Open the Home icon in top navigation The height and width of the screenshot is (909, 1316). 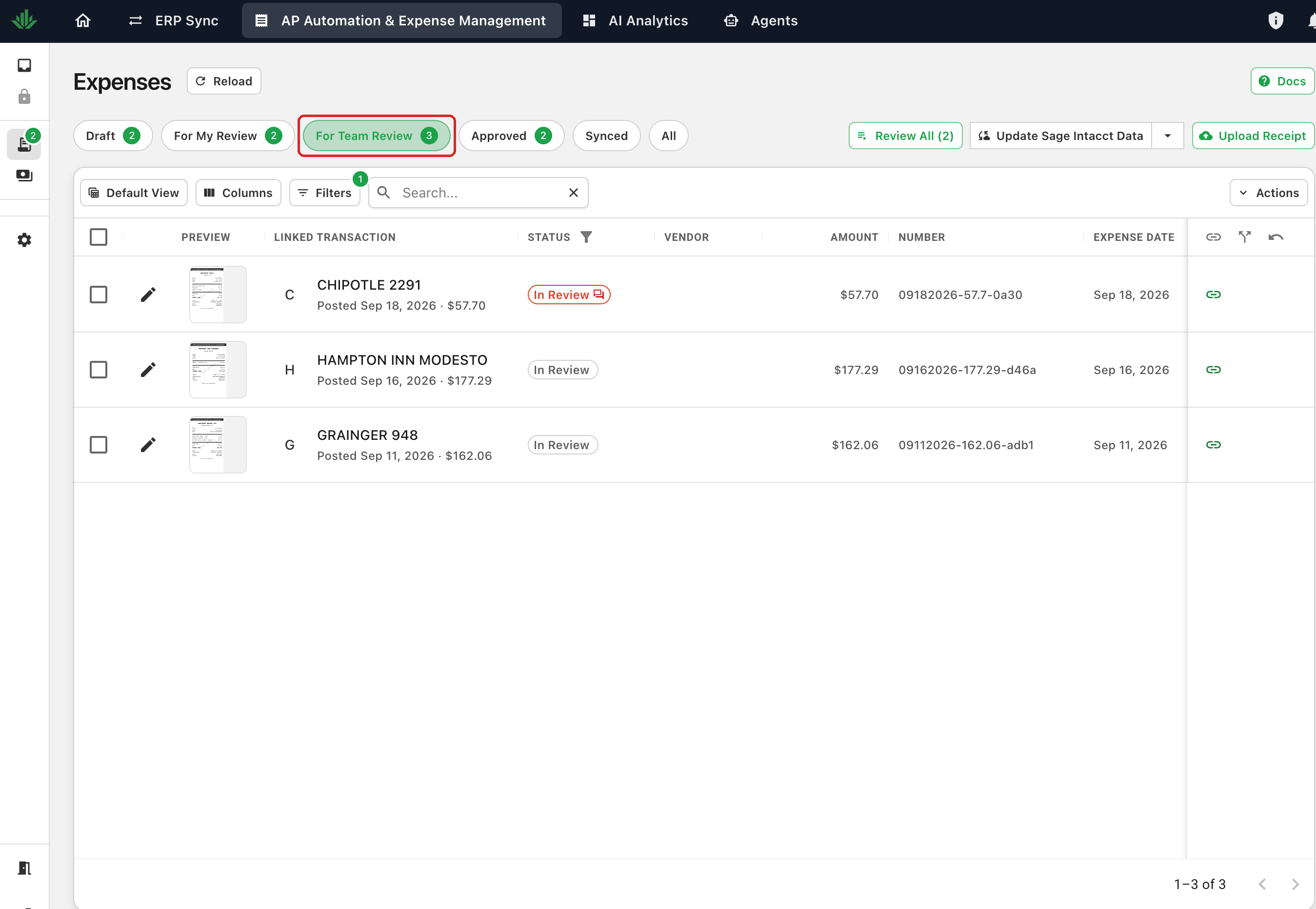82,21
